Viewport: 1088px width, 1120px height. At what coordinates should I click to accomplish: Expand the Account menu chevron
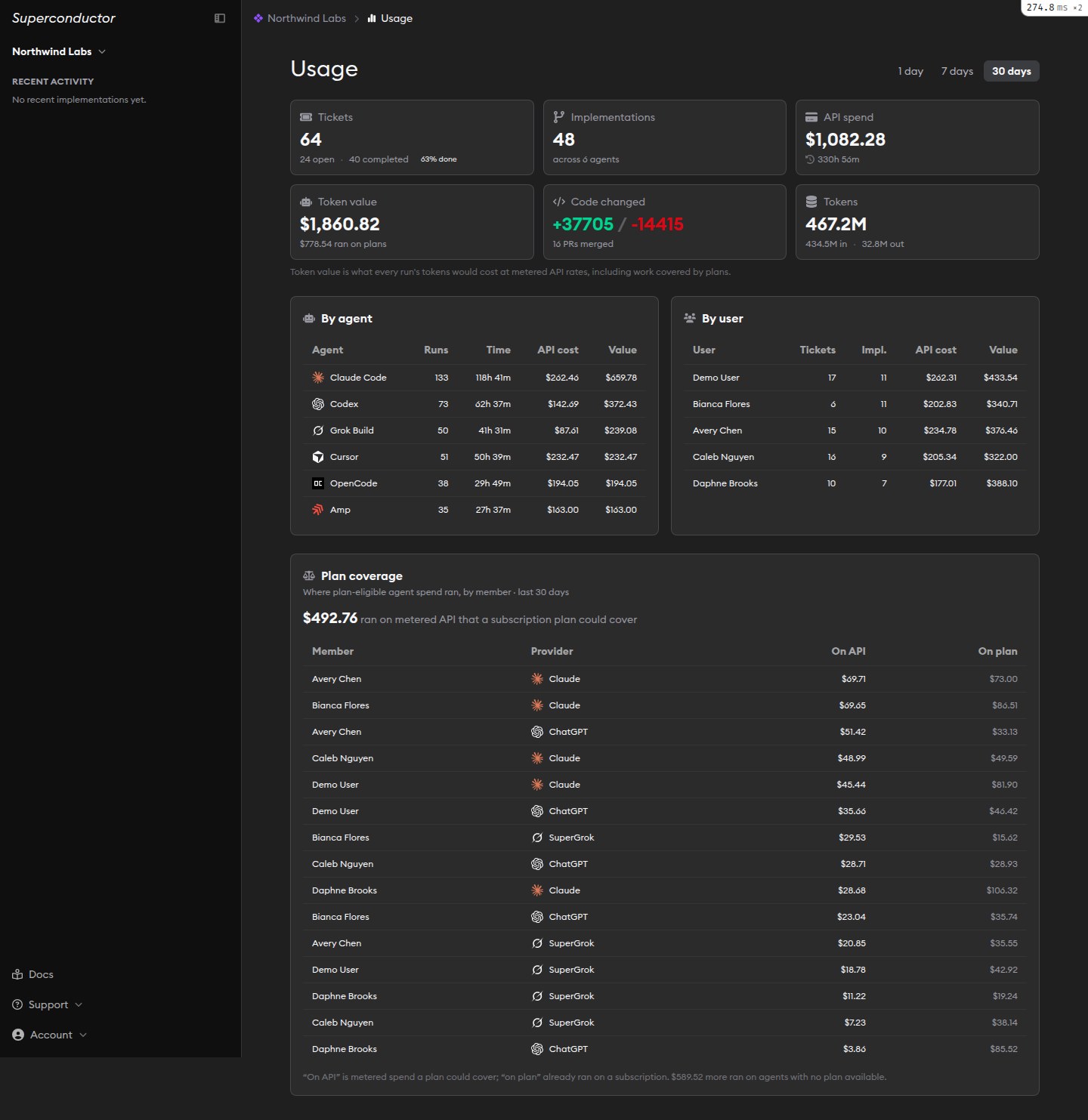(83, 1035)
